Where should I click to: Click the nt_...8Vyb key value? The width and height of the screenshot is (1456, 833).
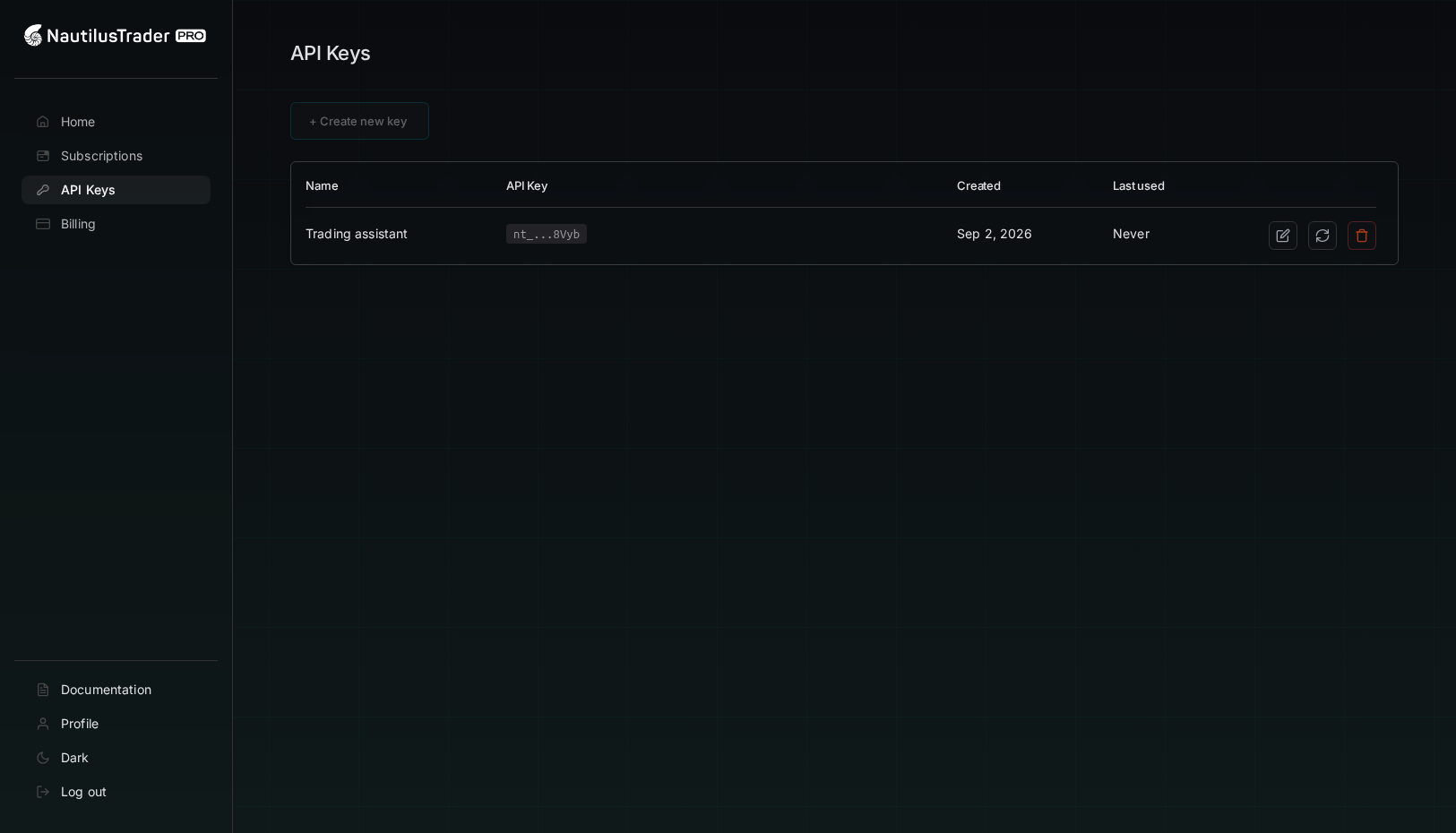pyautogui.click(x=547, y=234)
